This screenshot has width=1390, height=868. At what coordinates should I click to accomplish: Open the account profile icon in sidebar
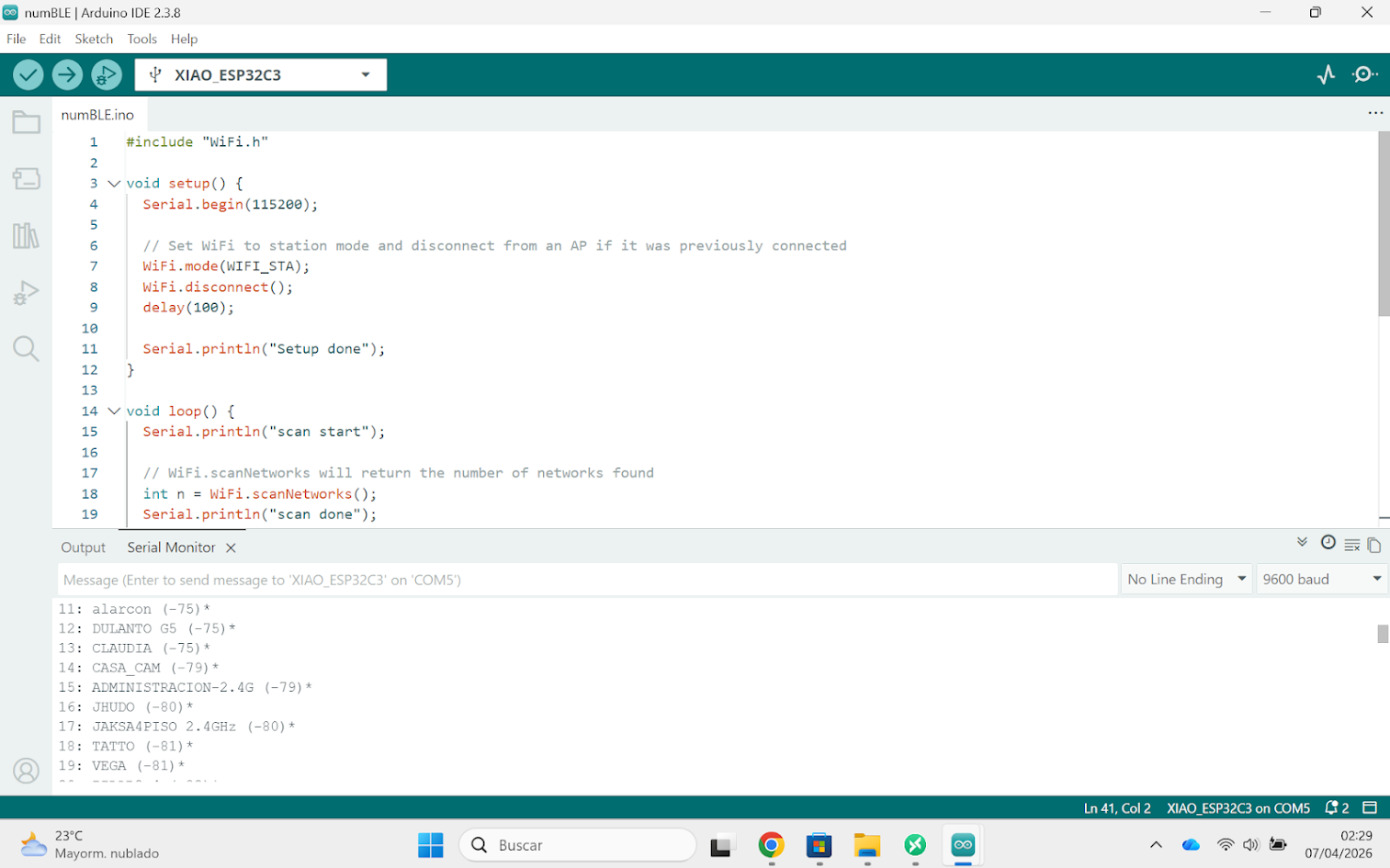(26, 771)
